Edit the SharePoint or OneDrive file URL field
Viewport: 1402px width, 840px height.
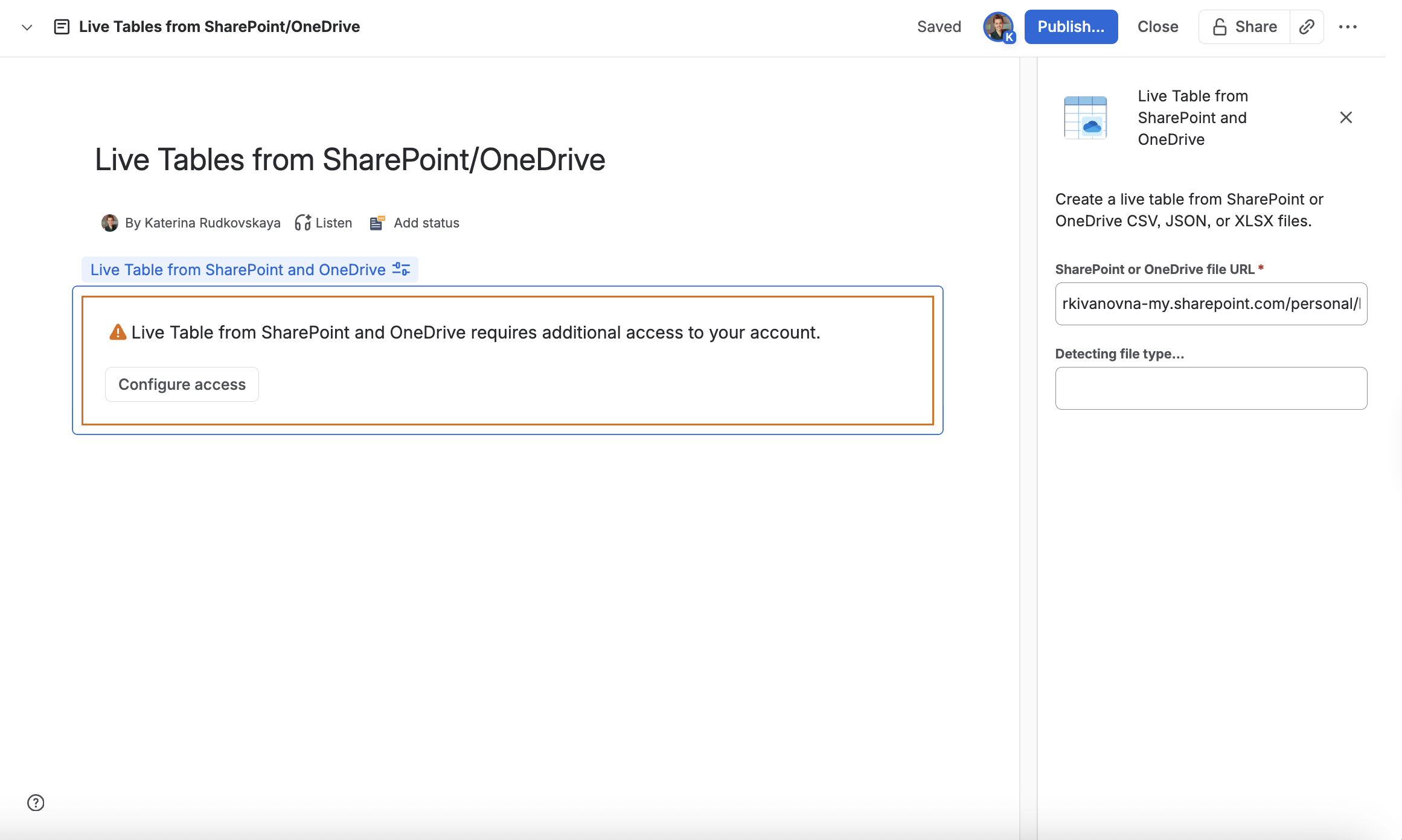click(x=1211, y=304)
